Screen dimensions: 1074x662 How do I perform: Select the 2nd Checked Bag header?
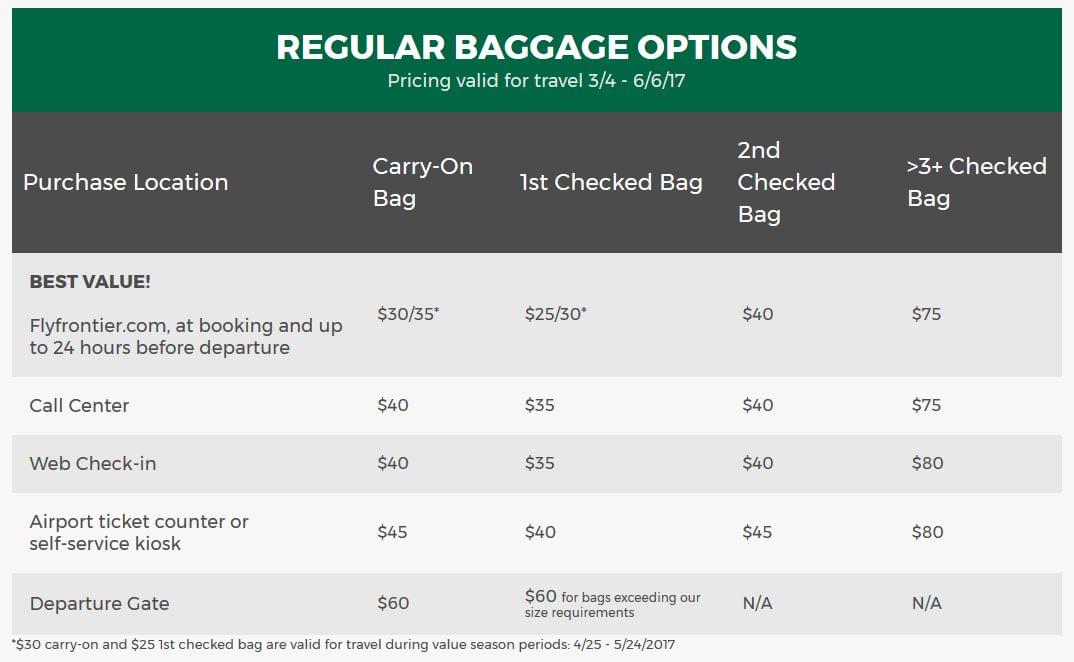coord(786,182)
